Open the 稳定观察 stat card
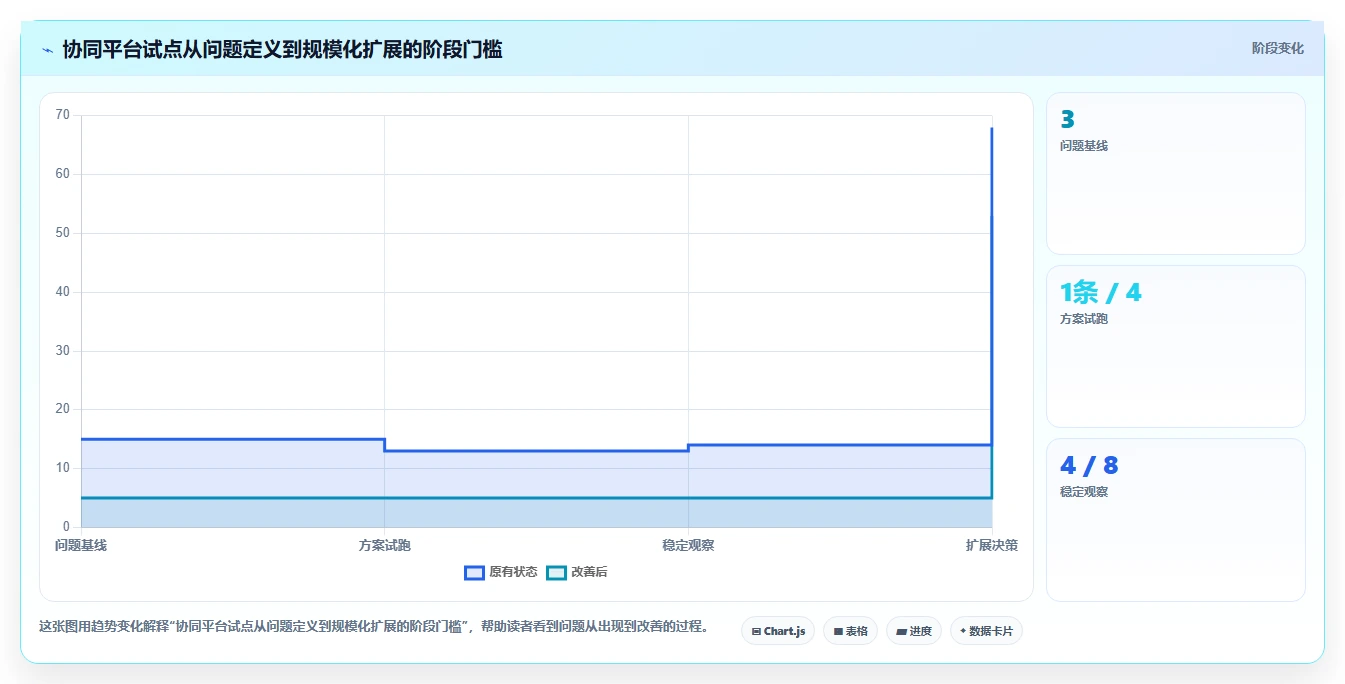Viewport: 1345px width, 684px height. pos(1176,520)
